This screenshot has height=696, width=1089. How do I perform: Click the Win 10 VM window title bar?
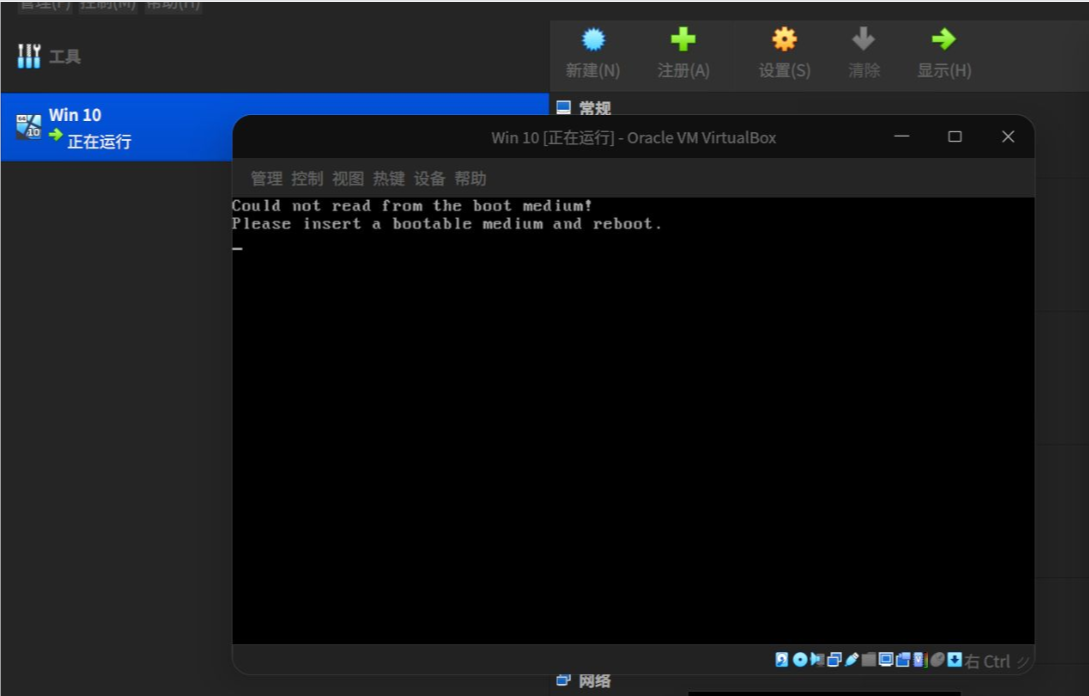click(633, 138)
